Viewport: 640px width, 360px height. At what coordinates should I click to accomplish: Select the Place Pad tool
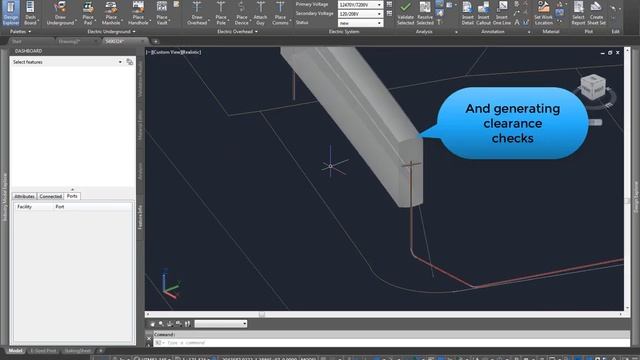(x=88, y=13)
